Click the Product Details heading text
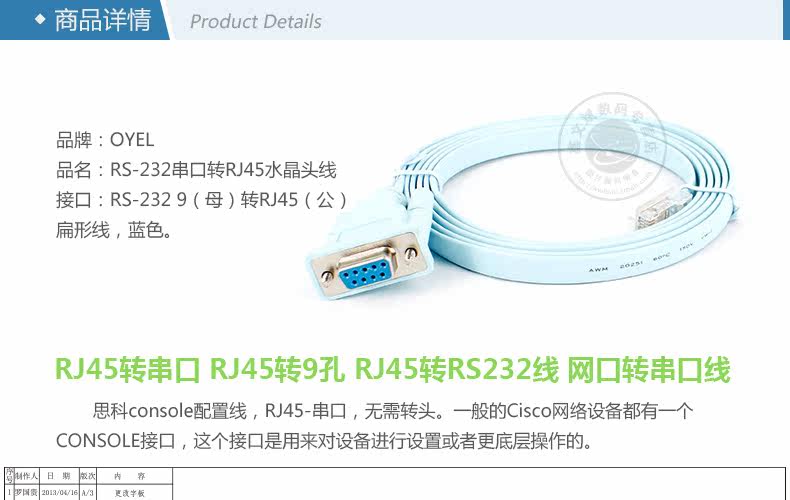Screen dimensions: 790x500 pos(255,22)
